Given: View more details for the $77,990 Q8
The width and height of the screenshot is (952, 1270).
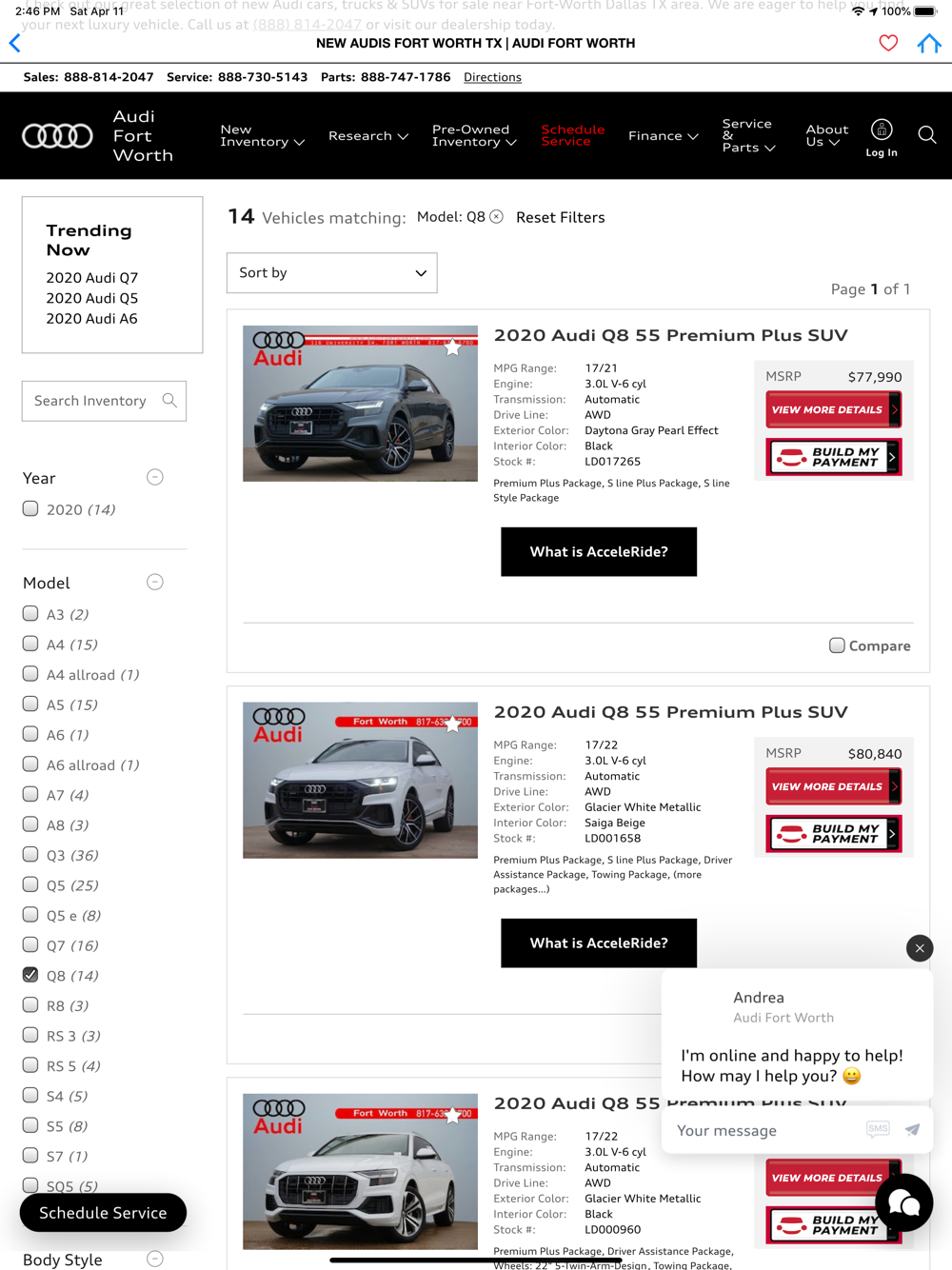Looking at the screenshot, I should pyautogui.click(x=834, y=410).
